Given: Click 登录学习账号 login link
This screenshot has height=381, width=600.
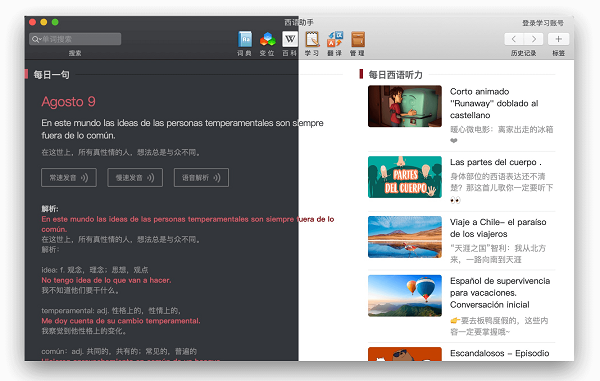Looking at the screenshot, I should click(x=543, y=23).
